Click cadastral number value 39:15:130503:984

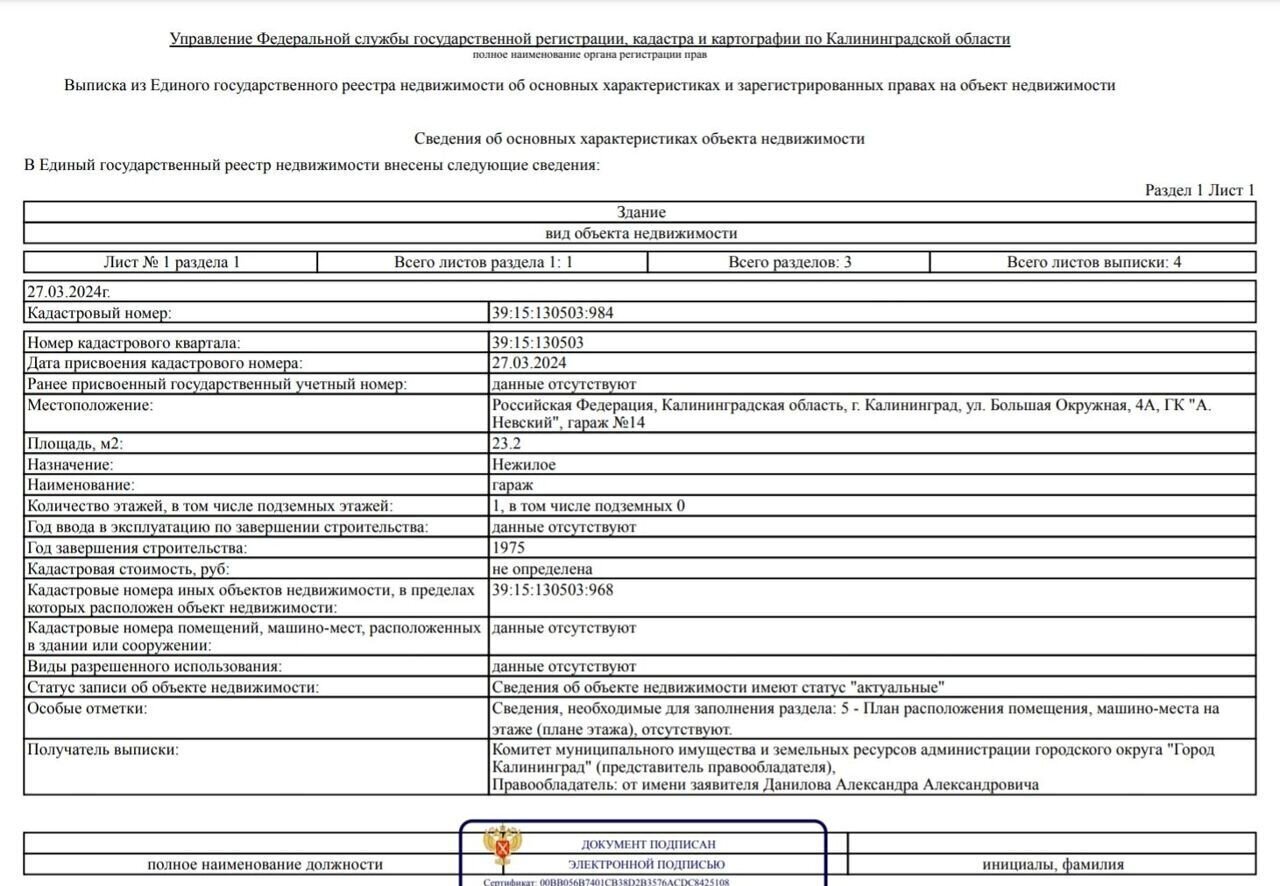pos(552,313)
